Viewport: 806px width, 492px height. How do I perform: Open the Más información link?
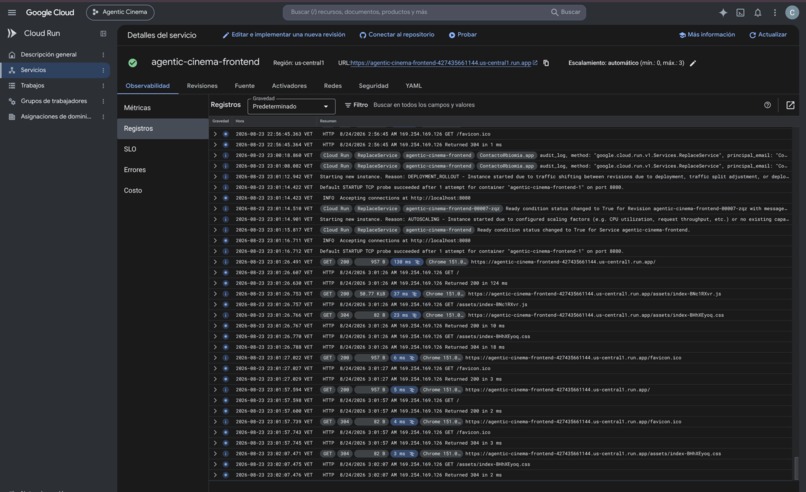(x=707, y=35)
